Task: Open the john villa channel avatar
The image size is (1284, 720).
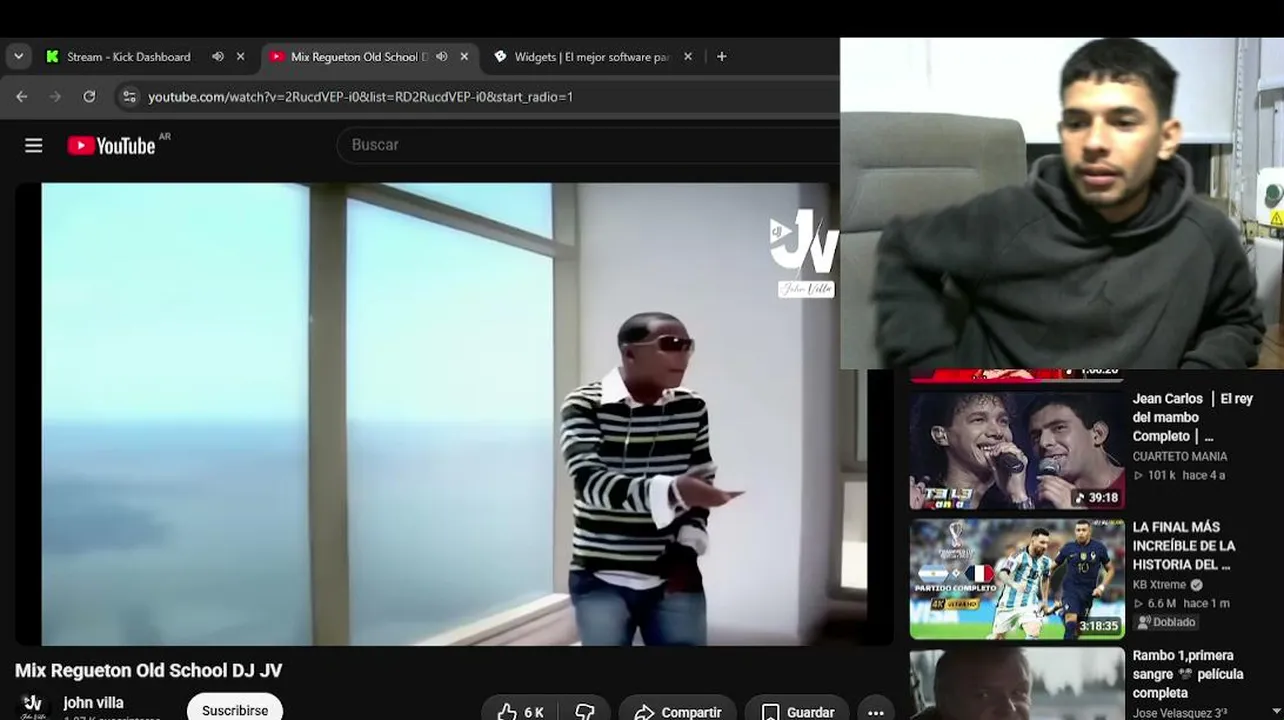Action: click(x=33, y=706)
